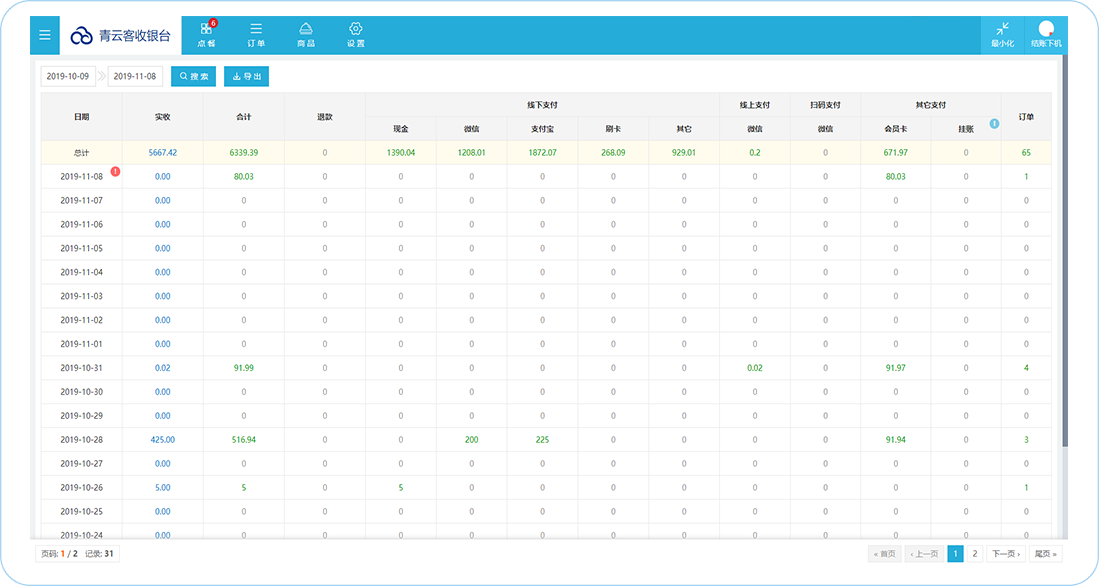Open the 商品 products module

coord(306,34)
